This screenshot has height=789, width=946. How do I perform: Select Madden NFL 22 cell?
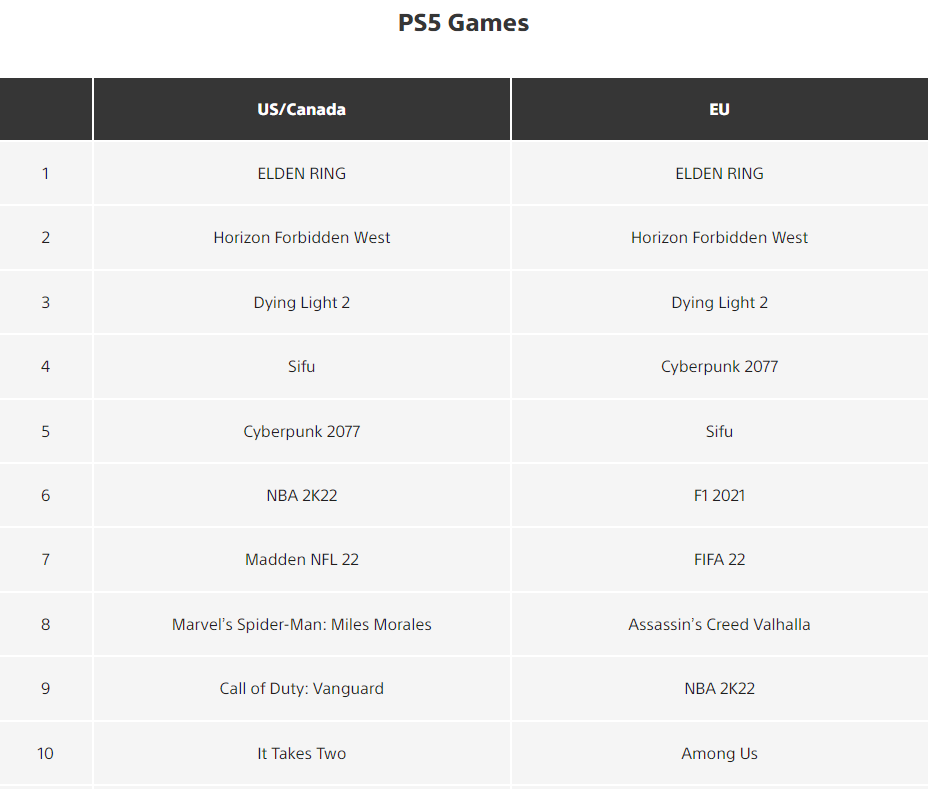302,560
